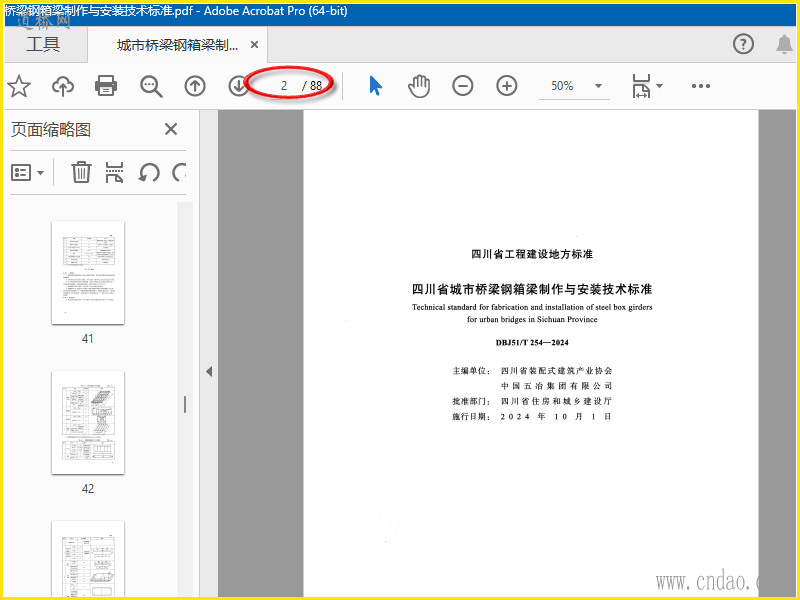Click the fit width page display icon

tap(641, 86)
